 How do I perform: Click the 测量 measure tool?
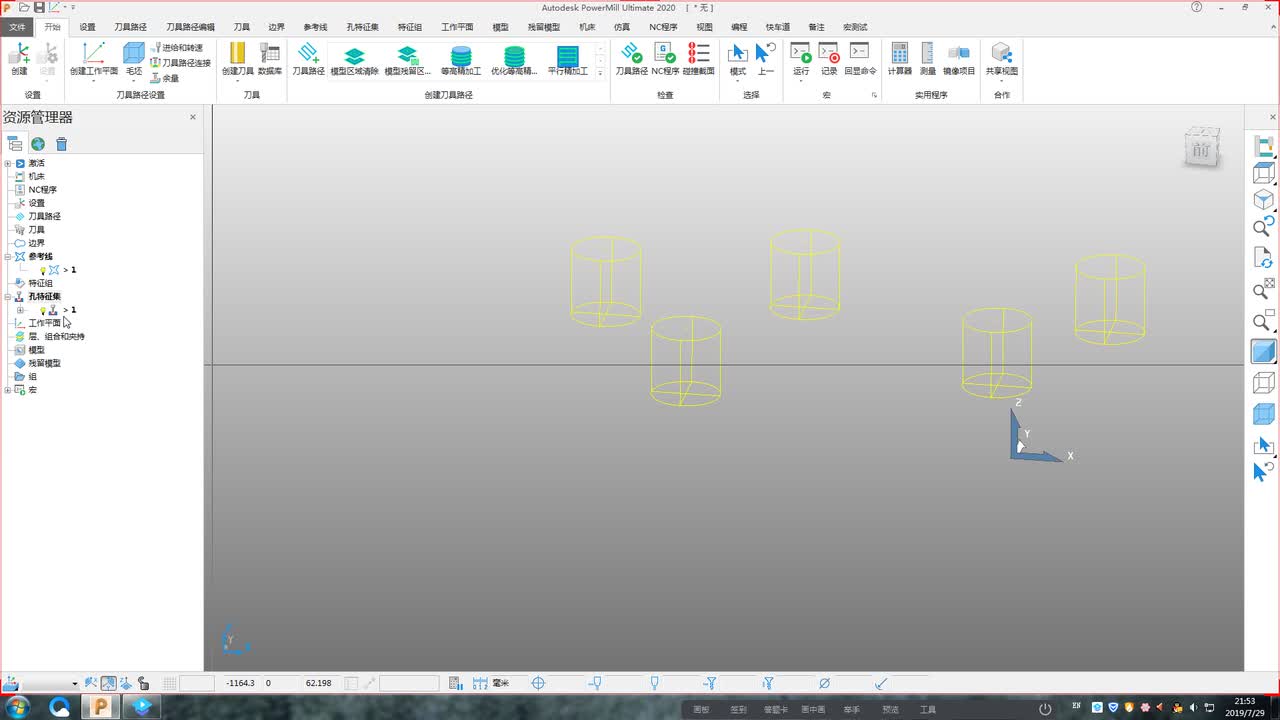tap(928, 59)
